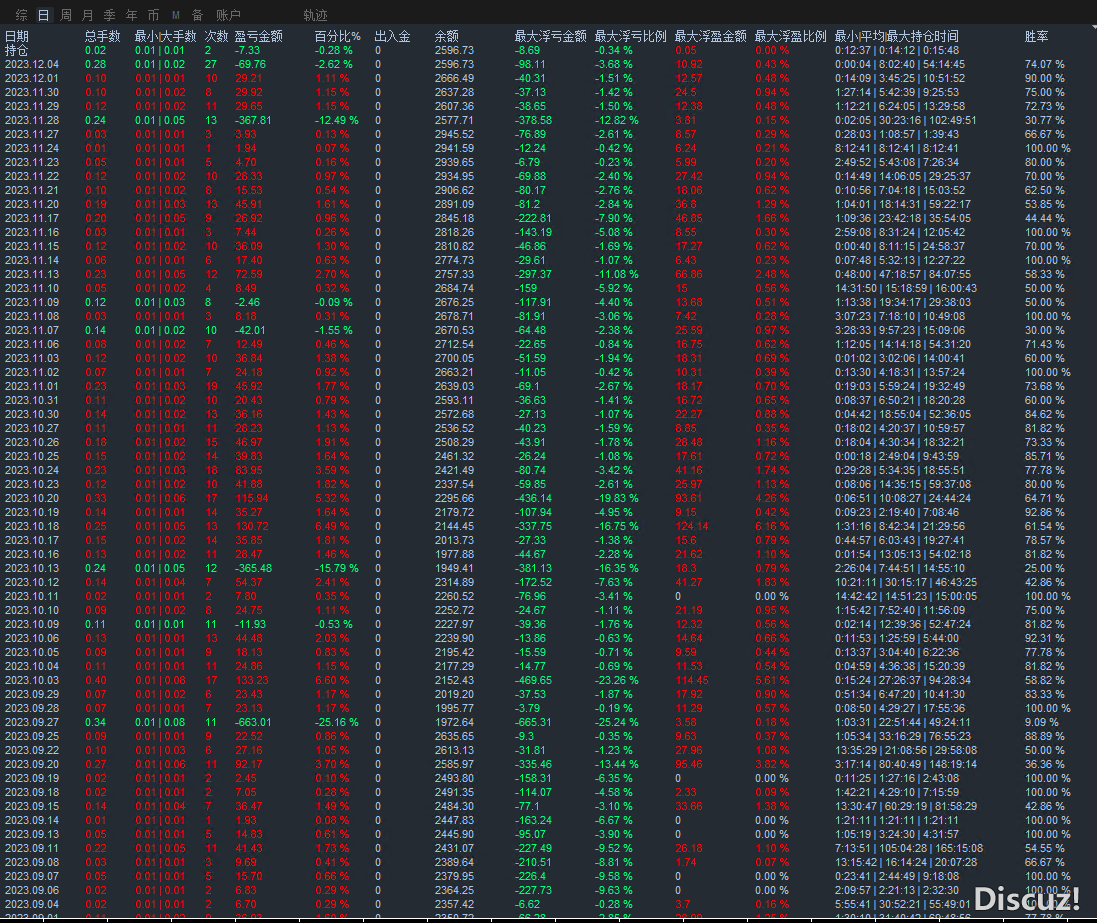Switch to the 账户 account tab
Screen dimensions: 1097x923
click(x=228, y=15)
